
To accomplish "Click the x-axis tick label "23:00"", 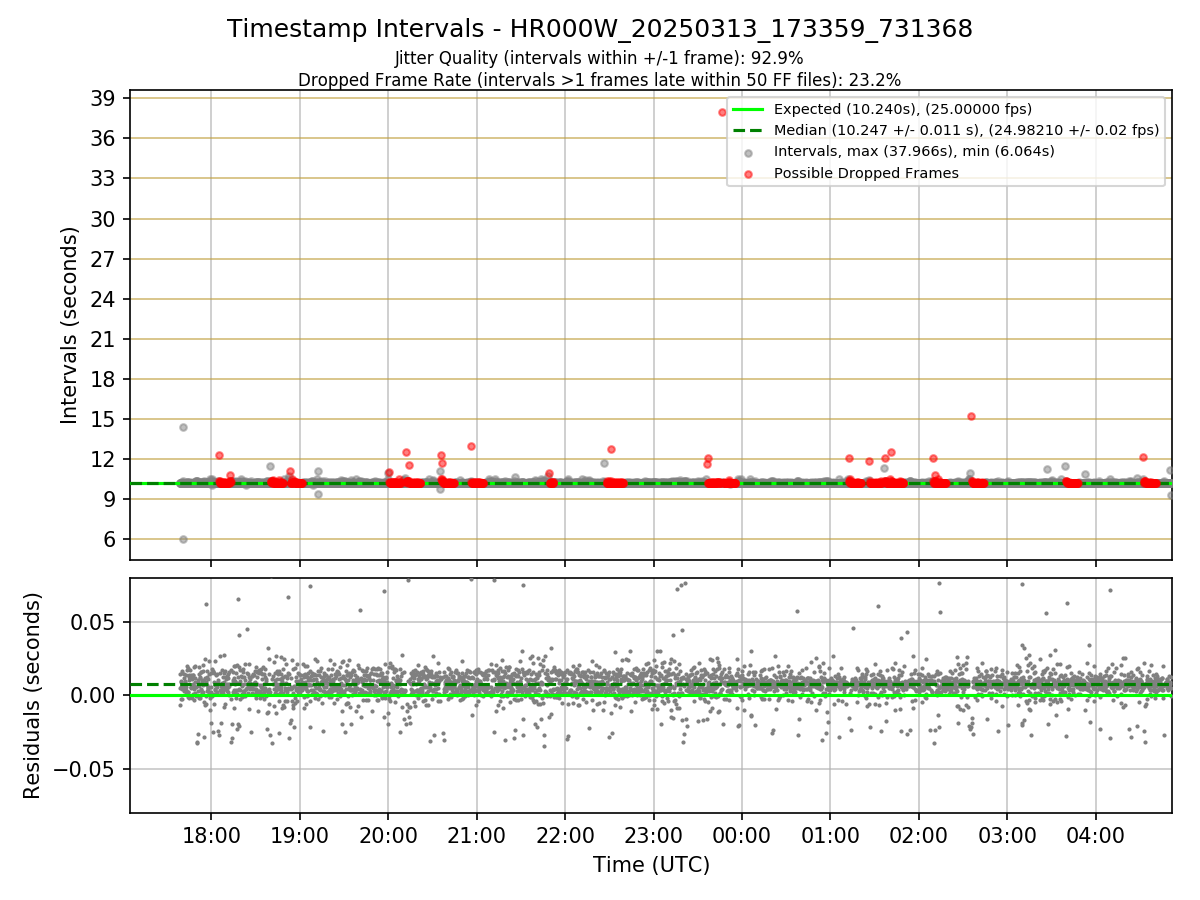I will click(x=653, y=834).
